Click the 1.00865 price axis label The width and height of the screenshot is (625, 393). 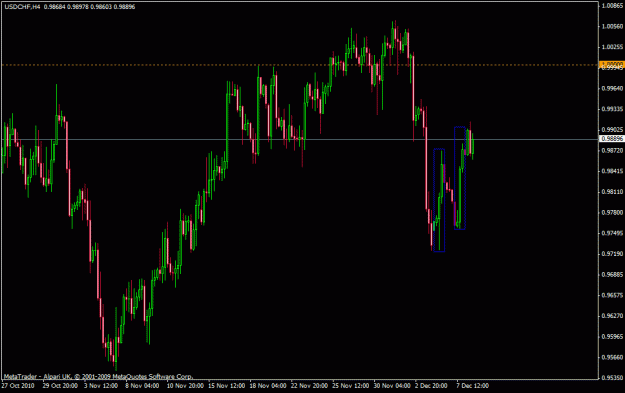[612, 6]
